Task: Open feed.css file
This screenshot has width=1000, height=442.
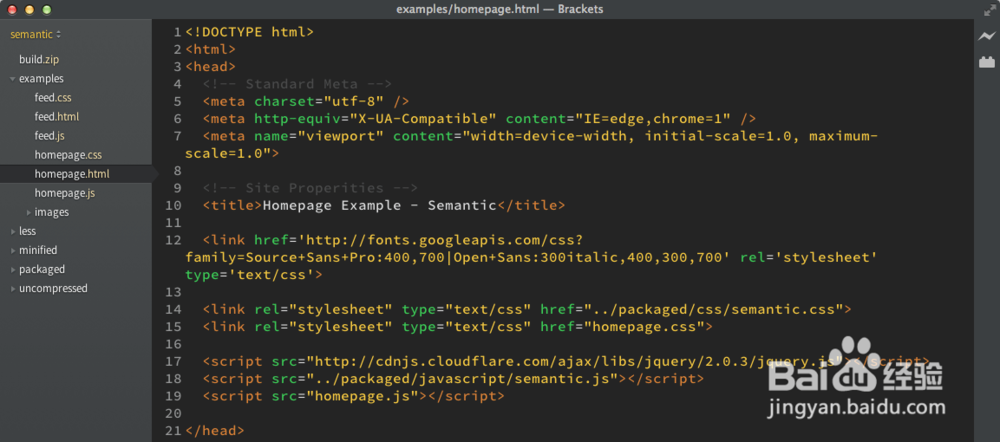Action: pos(53,98)
